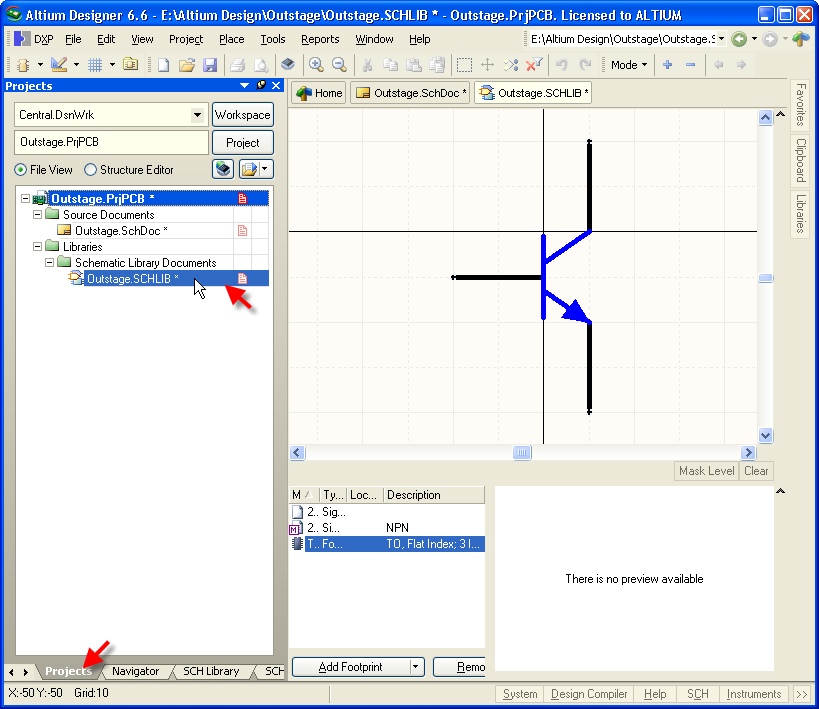The width and height of the screenshot is (819, 709).
Task: Open the Place menu
Action: pyautogui.click(x=231, y=39)
